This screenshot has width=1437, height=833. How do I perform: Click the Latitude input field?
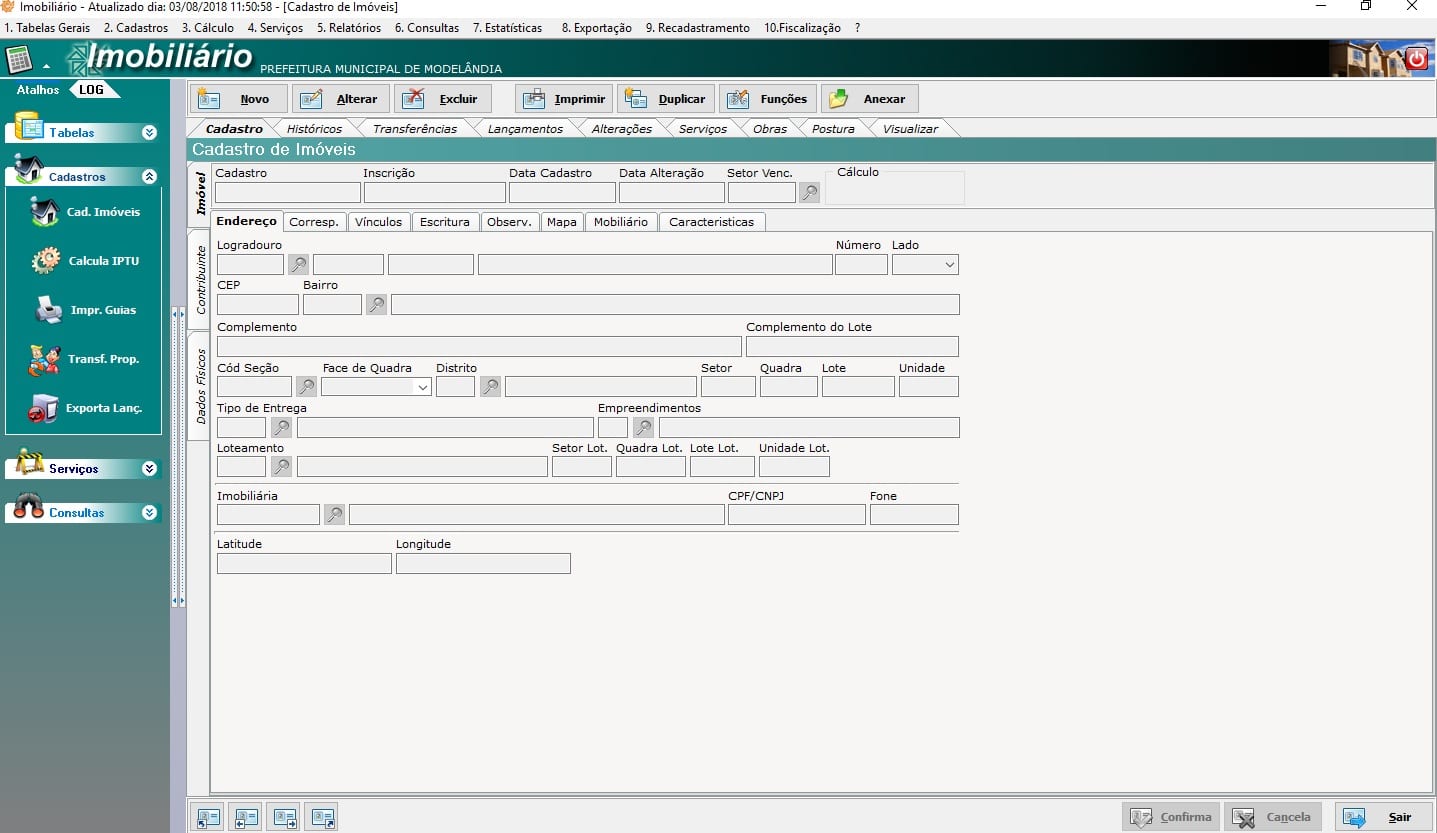click(304, 564)
